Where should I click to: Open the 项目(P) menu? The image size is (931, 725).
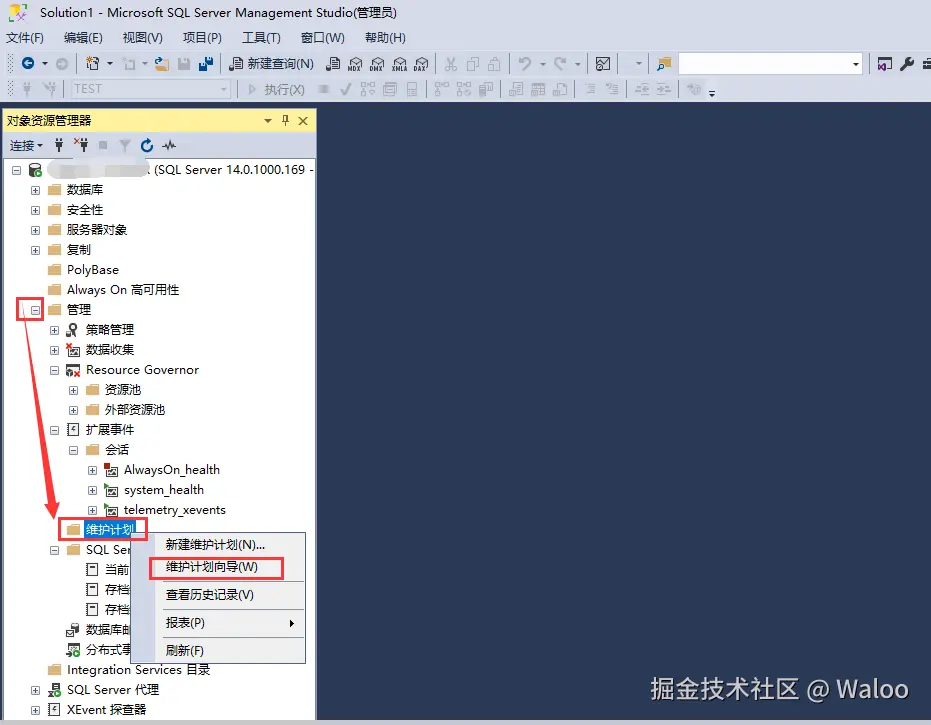(202, 38)
